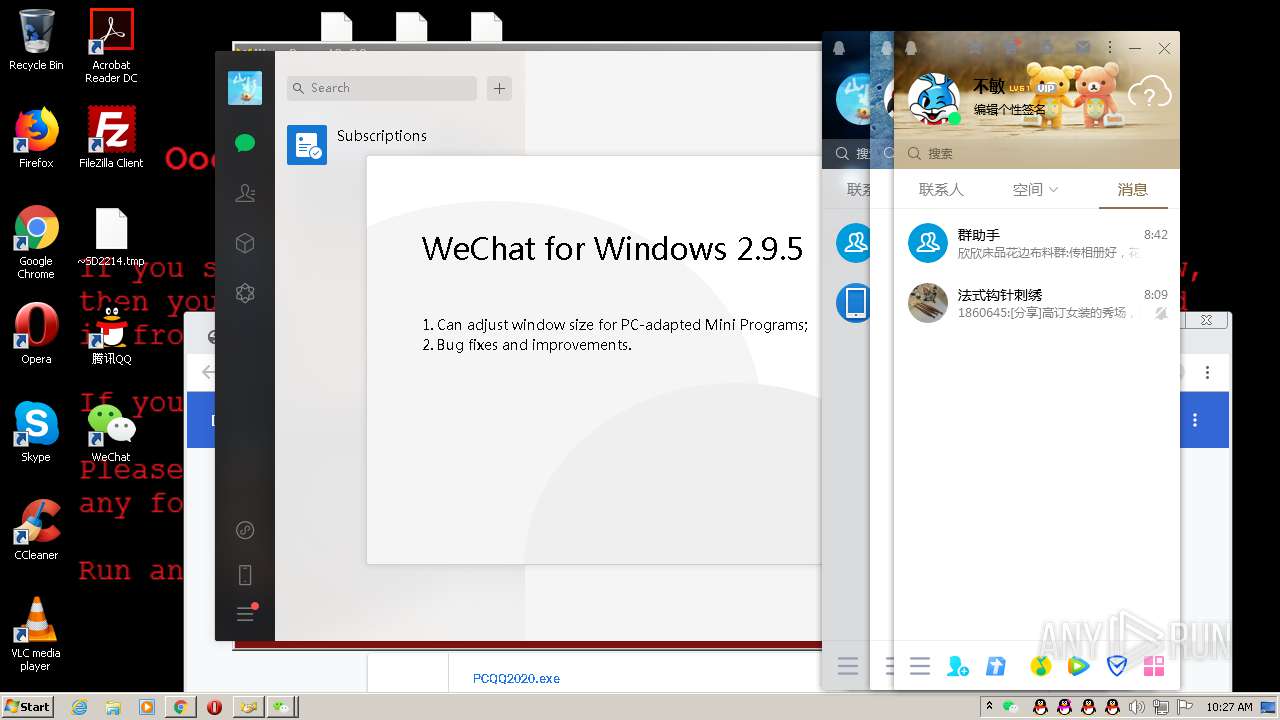Open the WeChat hamburger settings menu
The width and height of the screenshot is (1280, 720).
[x=245, y=614]
